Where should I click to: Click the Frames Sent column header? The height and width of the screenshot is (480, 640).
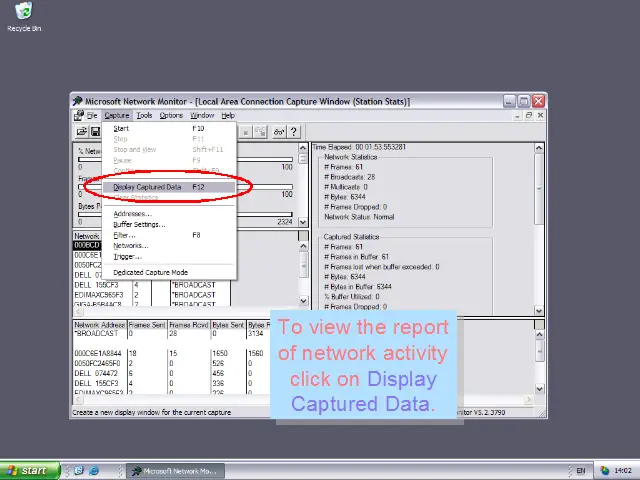coord(147,325)
